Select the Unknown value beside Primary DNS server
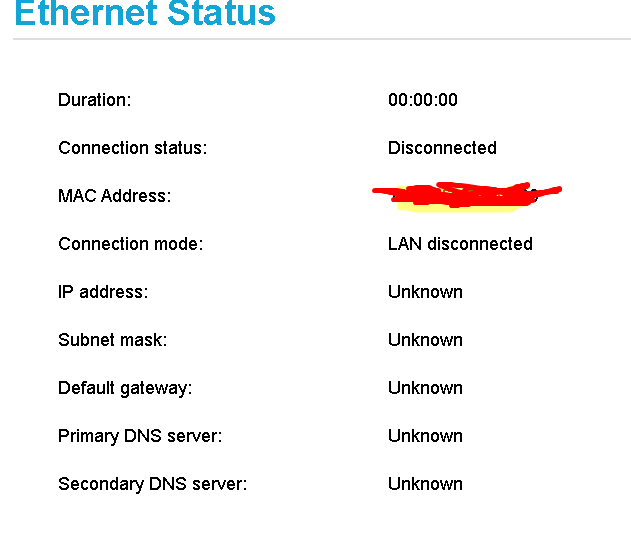Viewport: 631px width, 547px height. coord(425,436)
